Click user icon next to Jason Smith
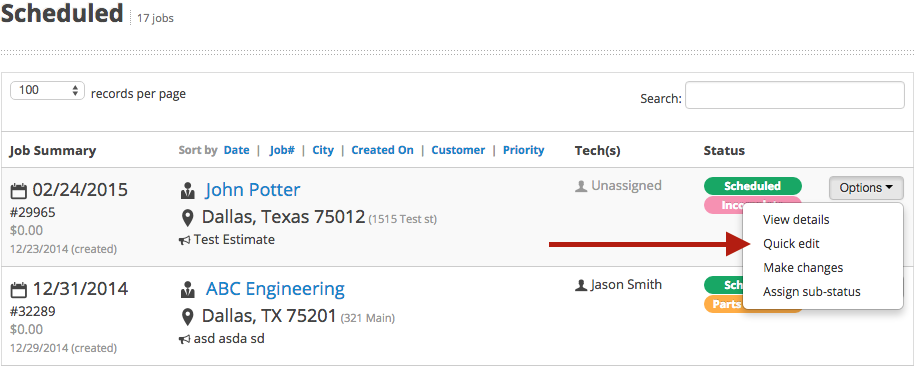916x366 pixels. tap(581, 285)
